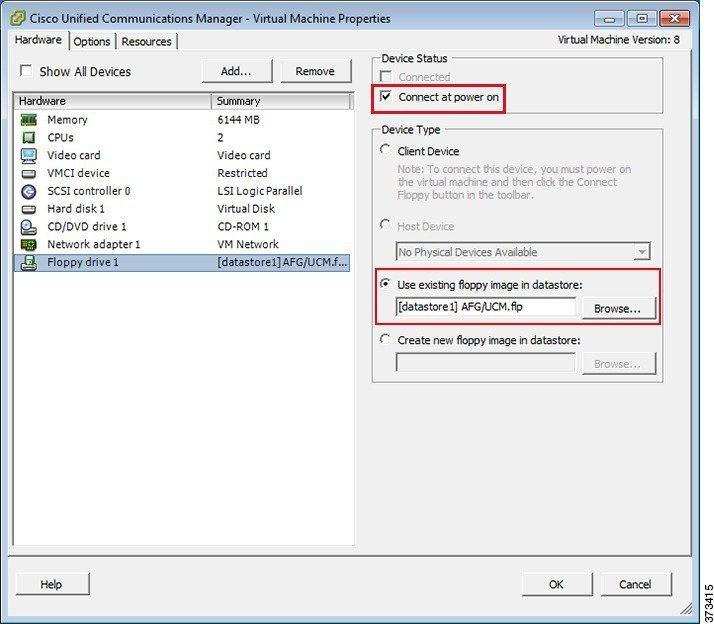Image resolution: width=714 pixels, height=624 pixels.
Task: Click the Floppy drive 1 icon
Action: [29, 263]
